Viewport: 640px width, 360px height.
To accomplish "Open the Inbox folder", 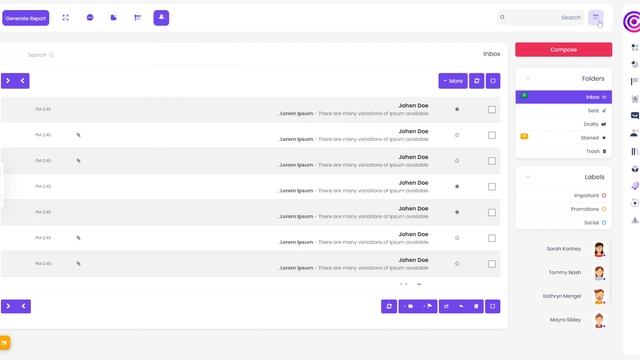I will [x=564, y=97].
